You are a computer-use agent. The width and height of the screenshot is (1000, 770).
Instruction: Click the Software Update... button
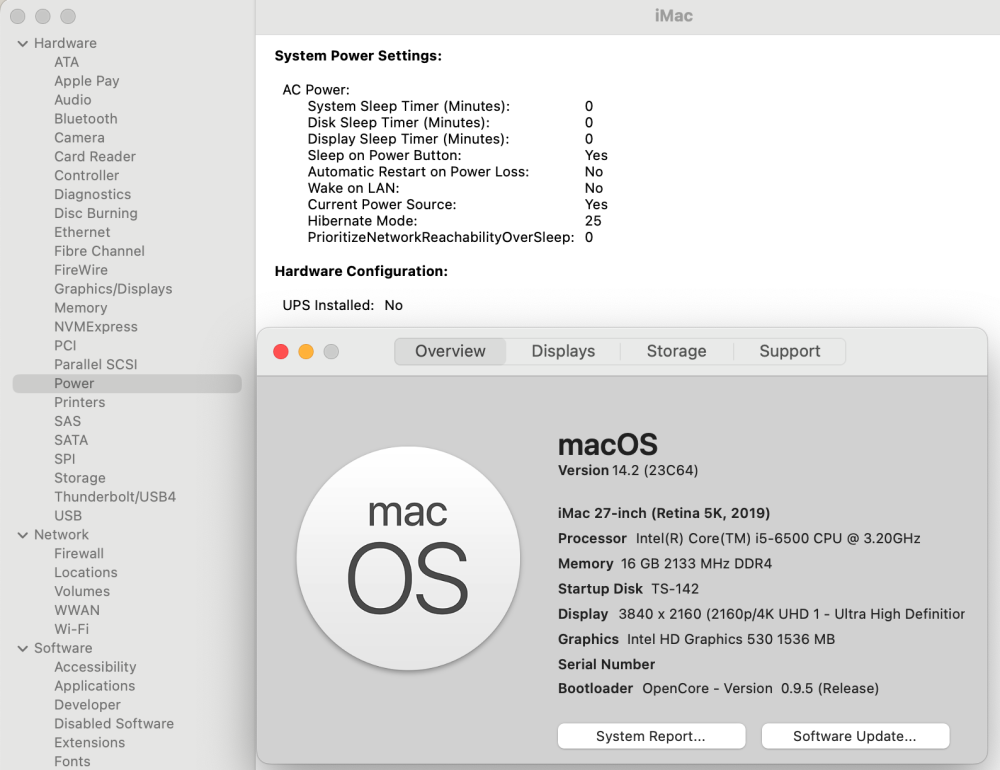(x=855, y=736)
